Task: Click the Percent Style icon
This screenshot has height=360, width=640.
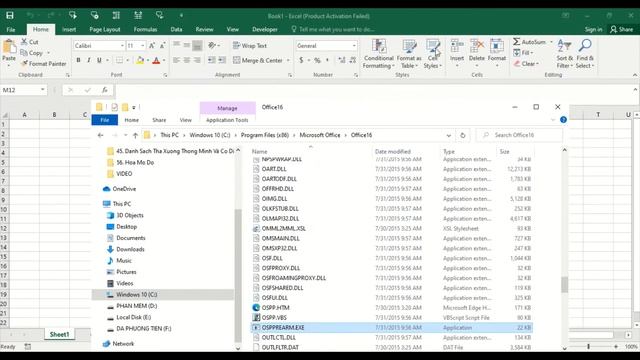Action: click(317, 60)
